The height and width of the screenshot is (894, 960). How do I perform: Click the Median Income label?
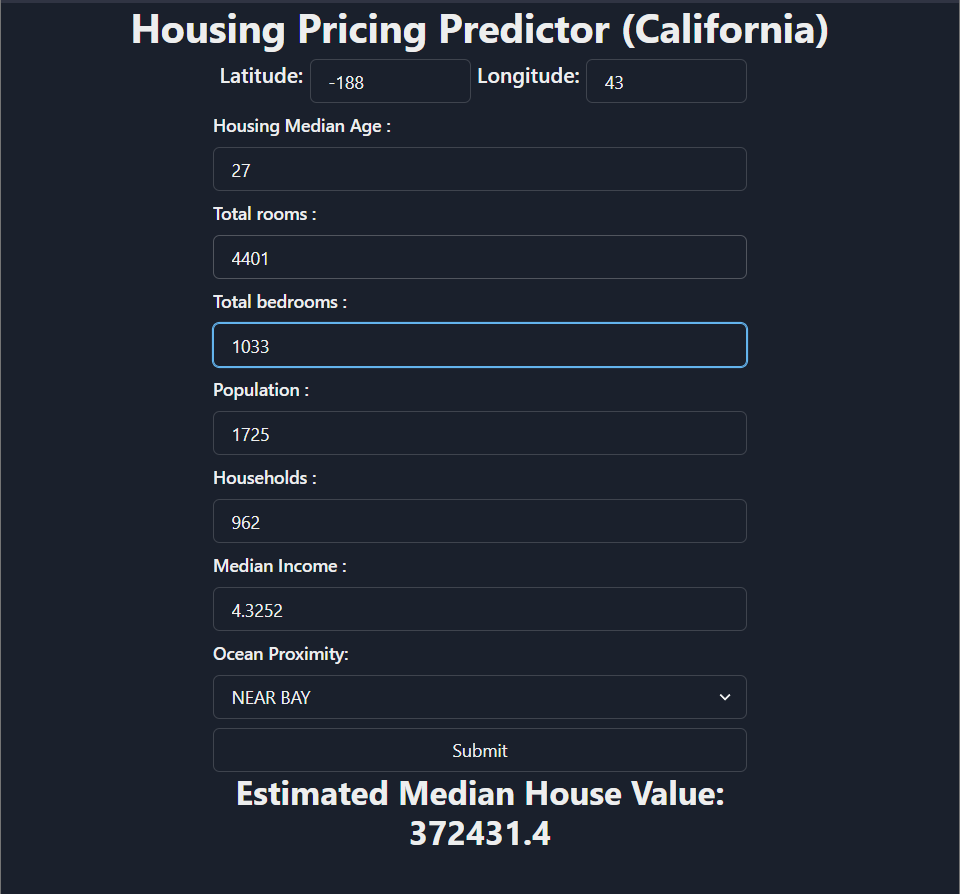pos(280,566)
